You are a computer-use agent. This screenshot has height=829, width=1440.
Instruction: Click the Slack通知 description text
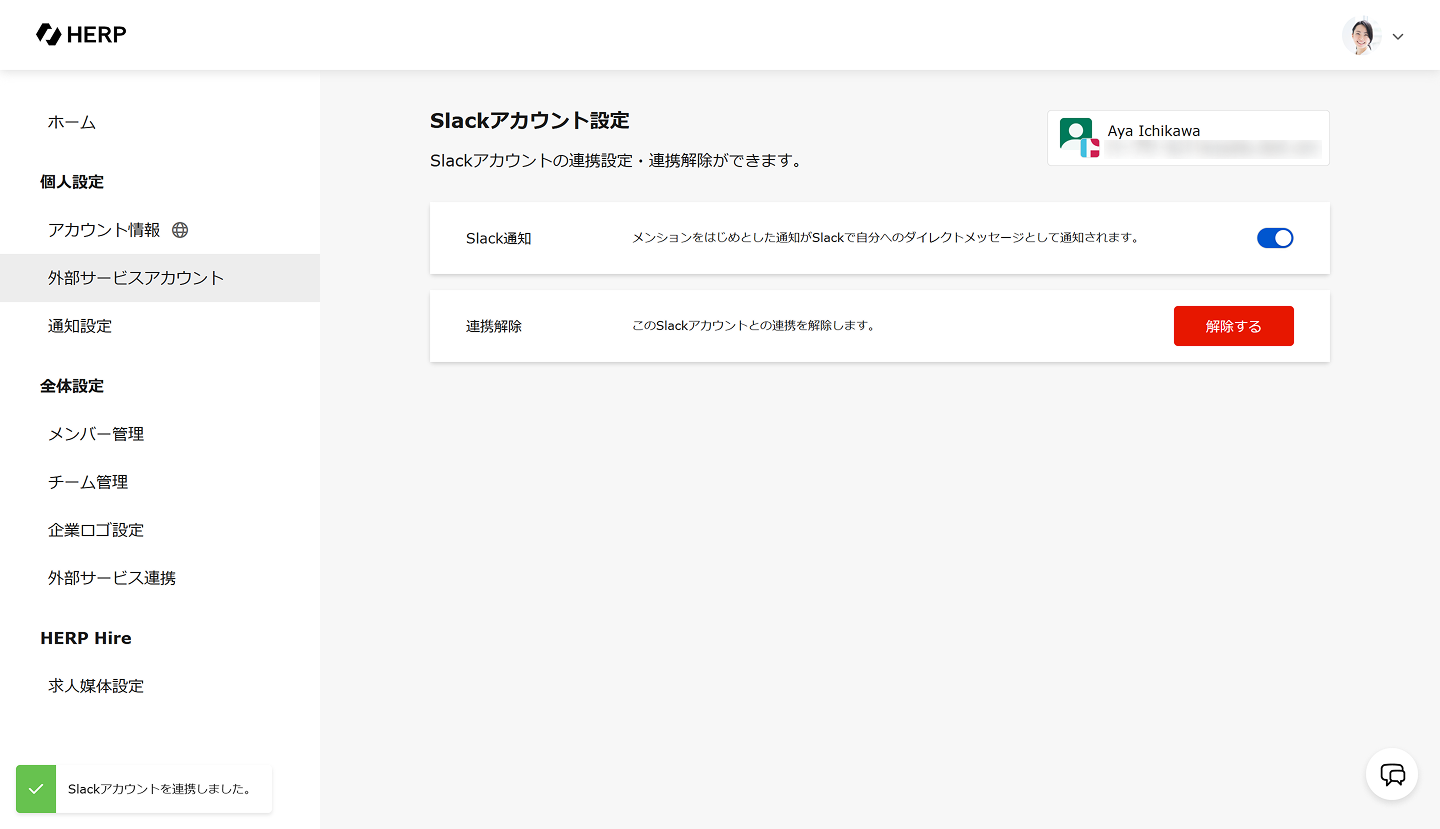(886, 238)
